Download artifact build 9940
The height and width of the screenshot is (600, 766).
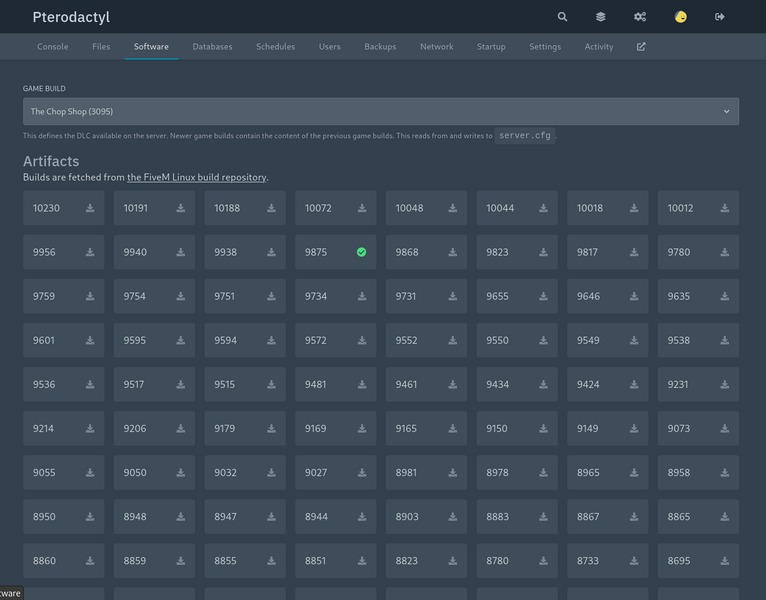coord(181,252)
